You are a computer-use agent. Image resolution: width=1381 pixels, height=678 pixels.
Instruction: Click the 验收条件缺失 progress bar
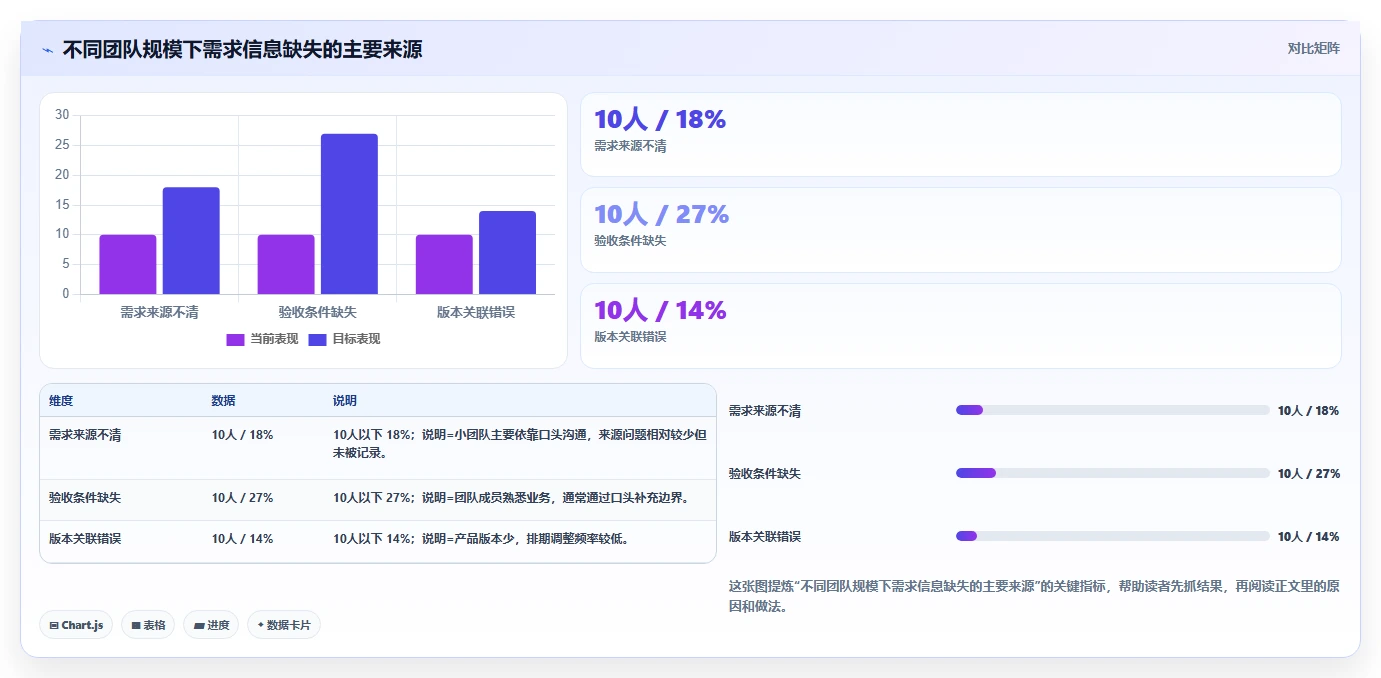pos(1112,473)
